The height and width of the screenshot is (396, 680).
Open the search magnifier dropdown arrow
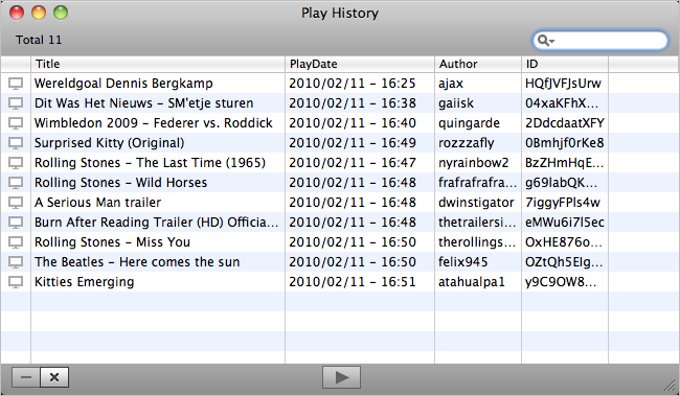coord(552,41)
